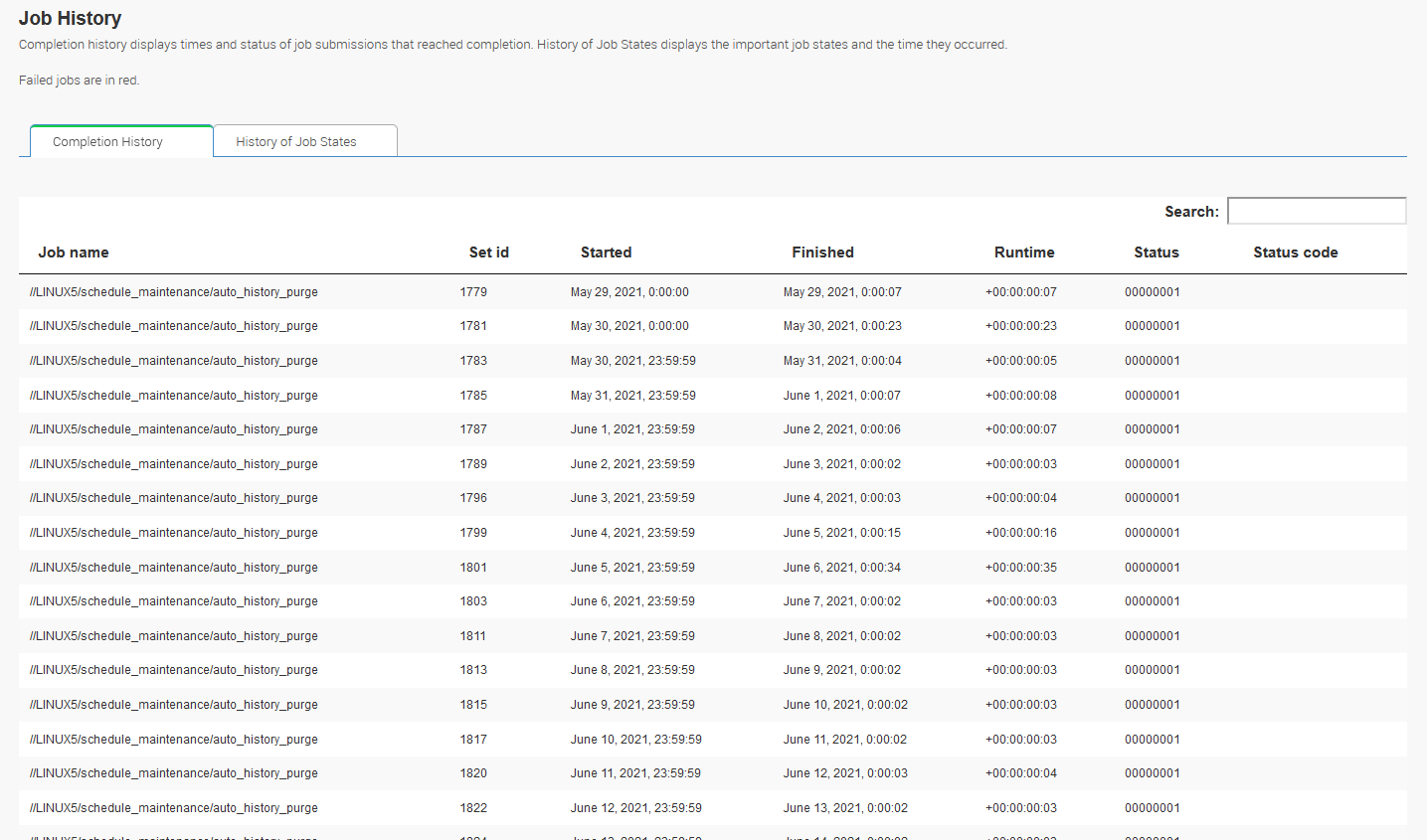Sort by the Status column header
The height and width of the screenshot is (840, 1427).
[1156, 252]
